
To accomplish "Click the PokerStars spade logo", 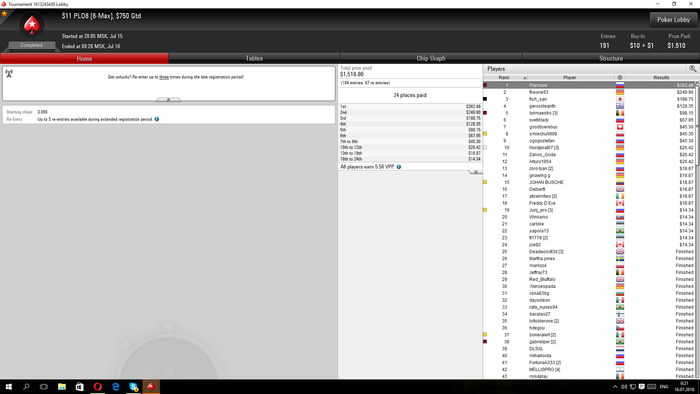I will click(x=32, y=25).
